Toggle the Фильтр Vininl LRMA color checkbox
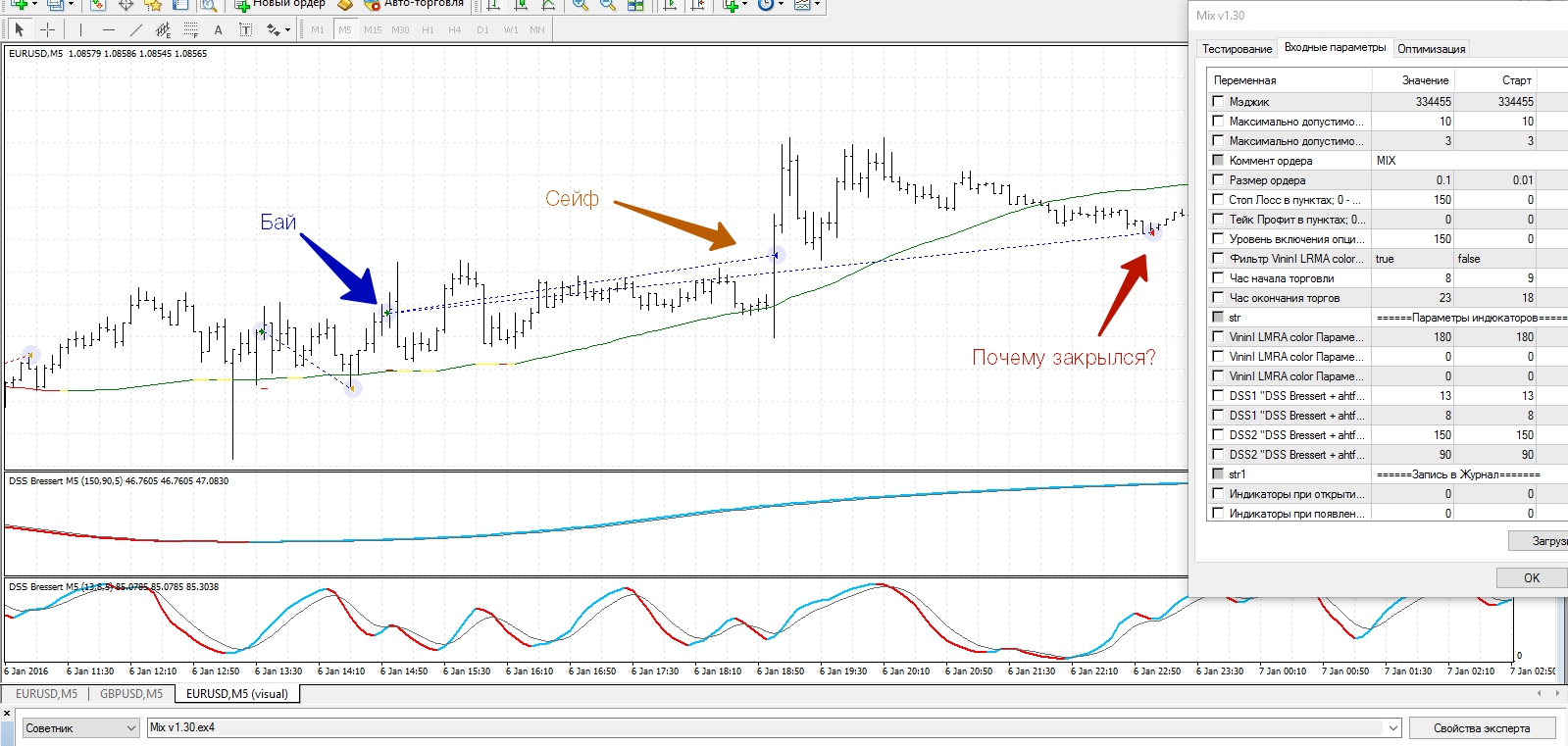Viewport: 1568px width, 746px height. coord(1218,258)
